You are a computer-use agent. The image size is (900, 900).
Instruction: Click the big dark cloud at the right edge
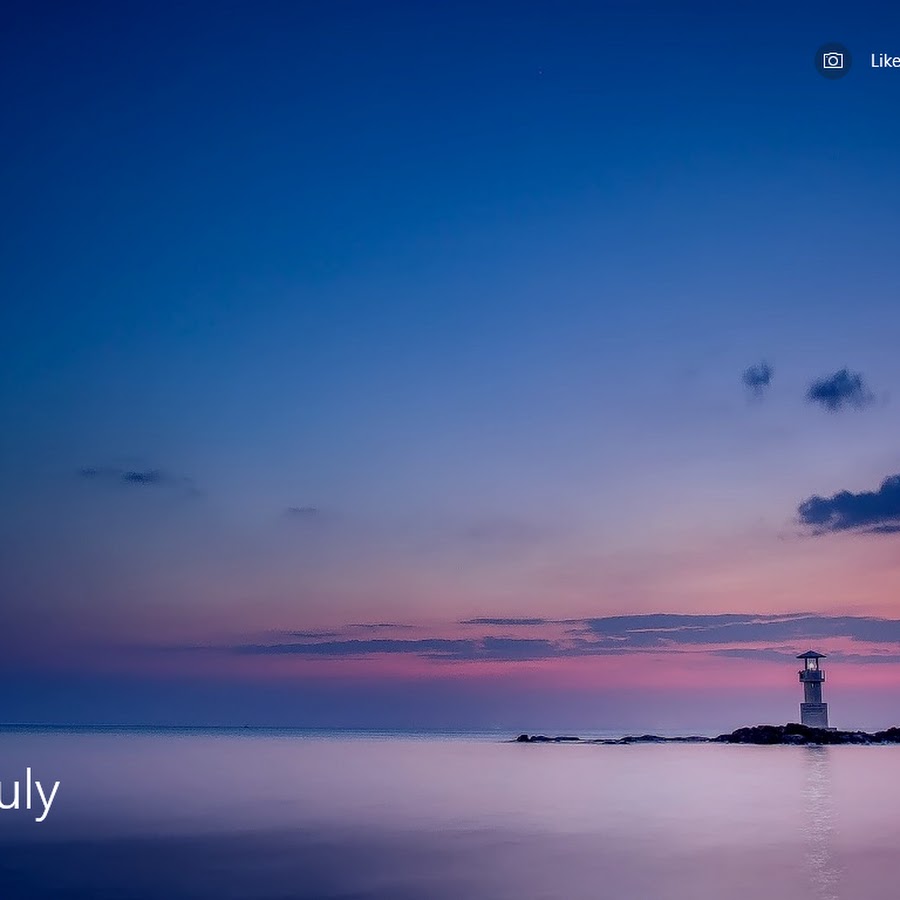point(855,509)
